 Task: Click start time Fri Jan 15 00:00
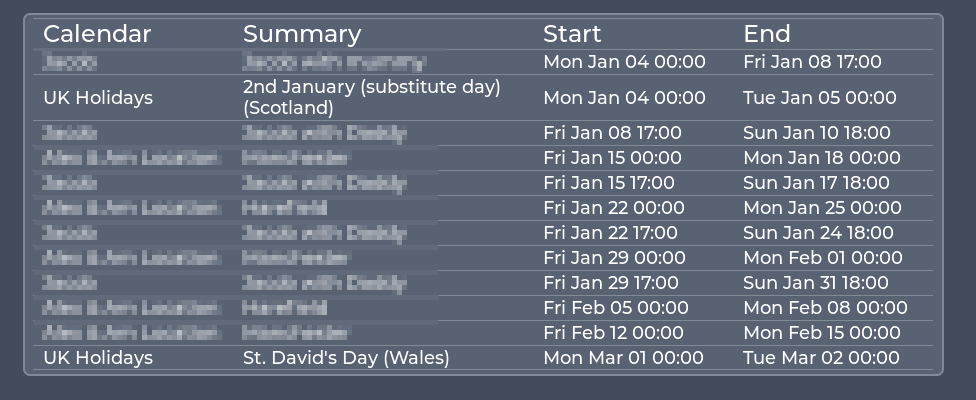click(612, 157)
